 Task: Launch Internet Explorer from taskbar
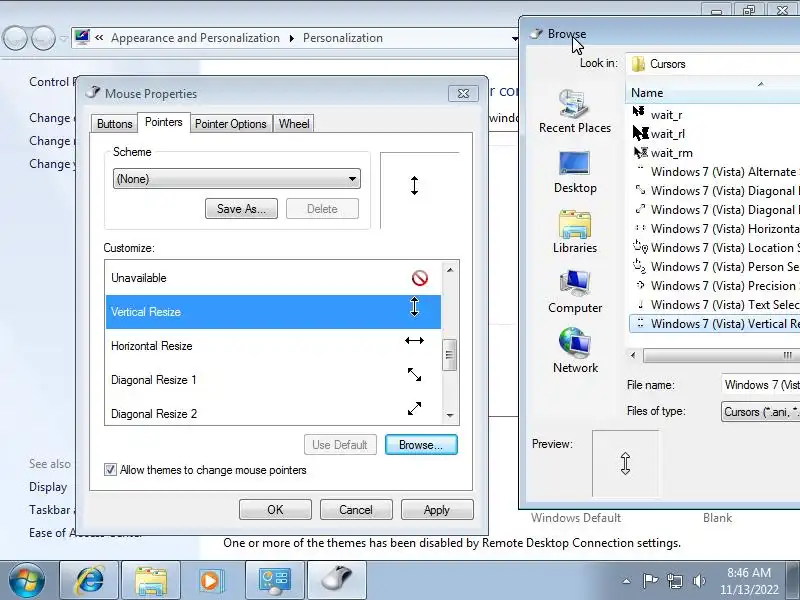coord(89,581)
